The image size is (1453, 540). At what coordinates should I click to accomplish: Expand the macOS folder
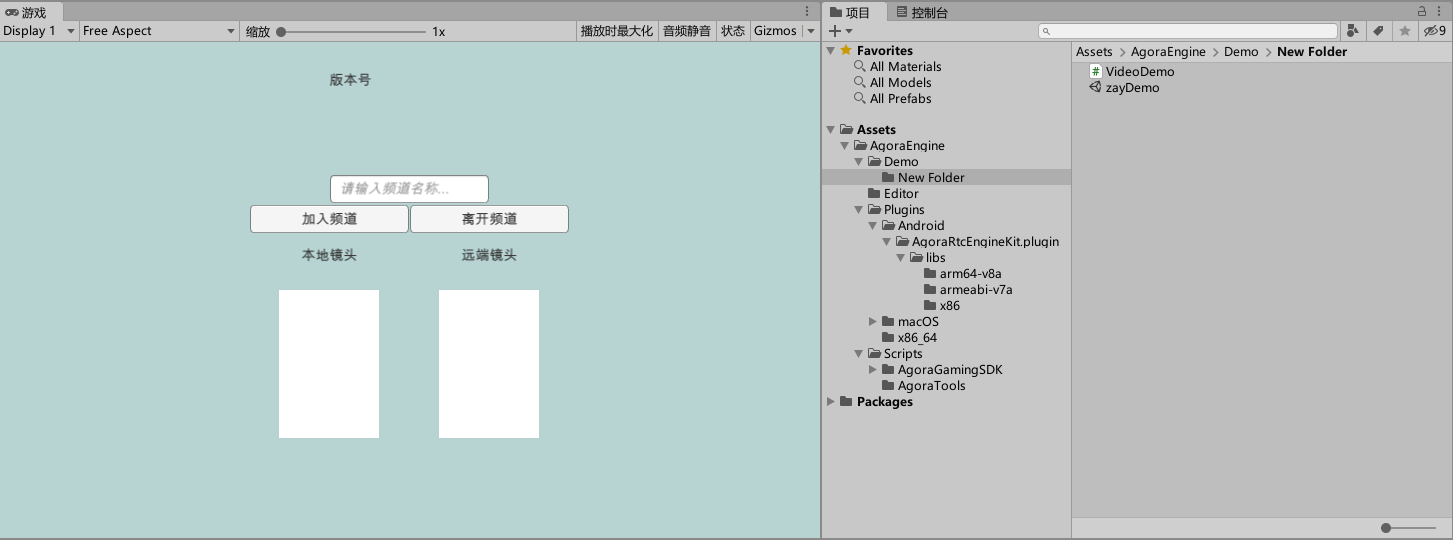pyautogui.click(x=873, y=321)
